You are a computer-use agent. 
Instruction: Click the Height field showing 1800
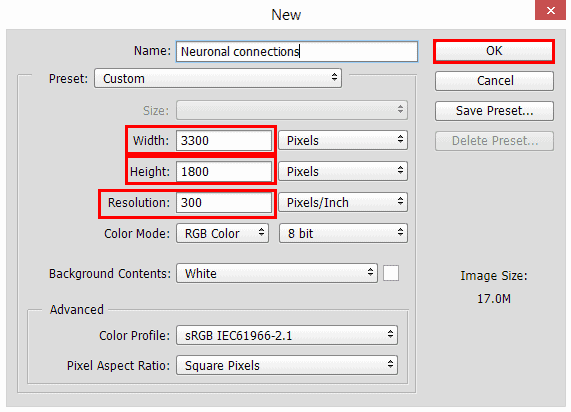pos(224,172)
